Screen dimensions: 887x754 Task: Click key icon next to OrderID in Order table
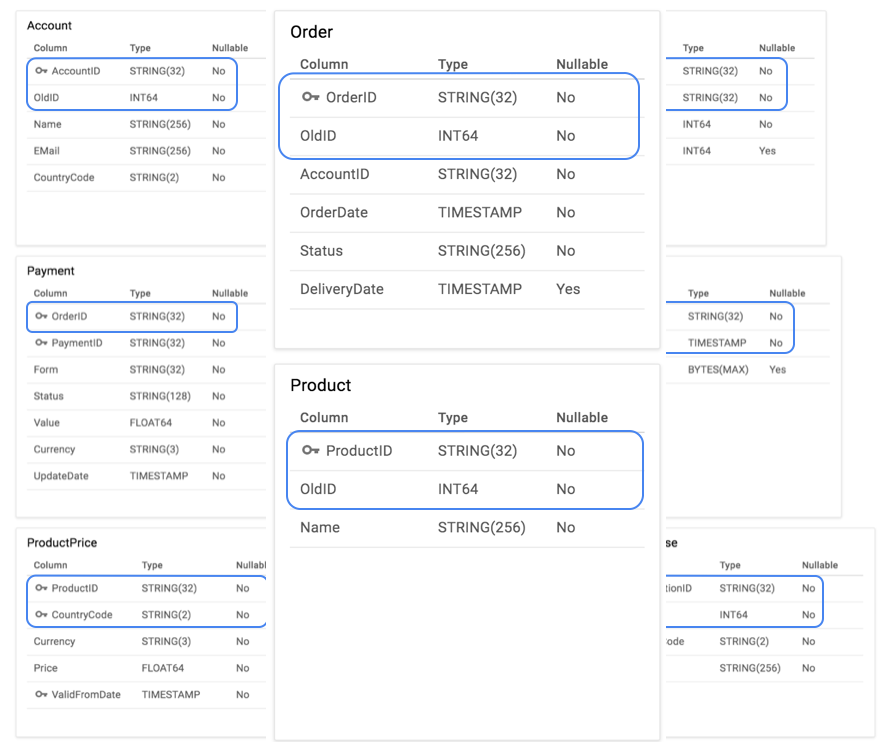(x=311, y=97)
